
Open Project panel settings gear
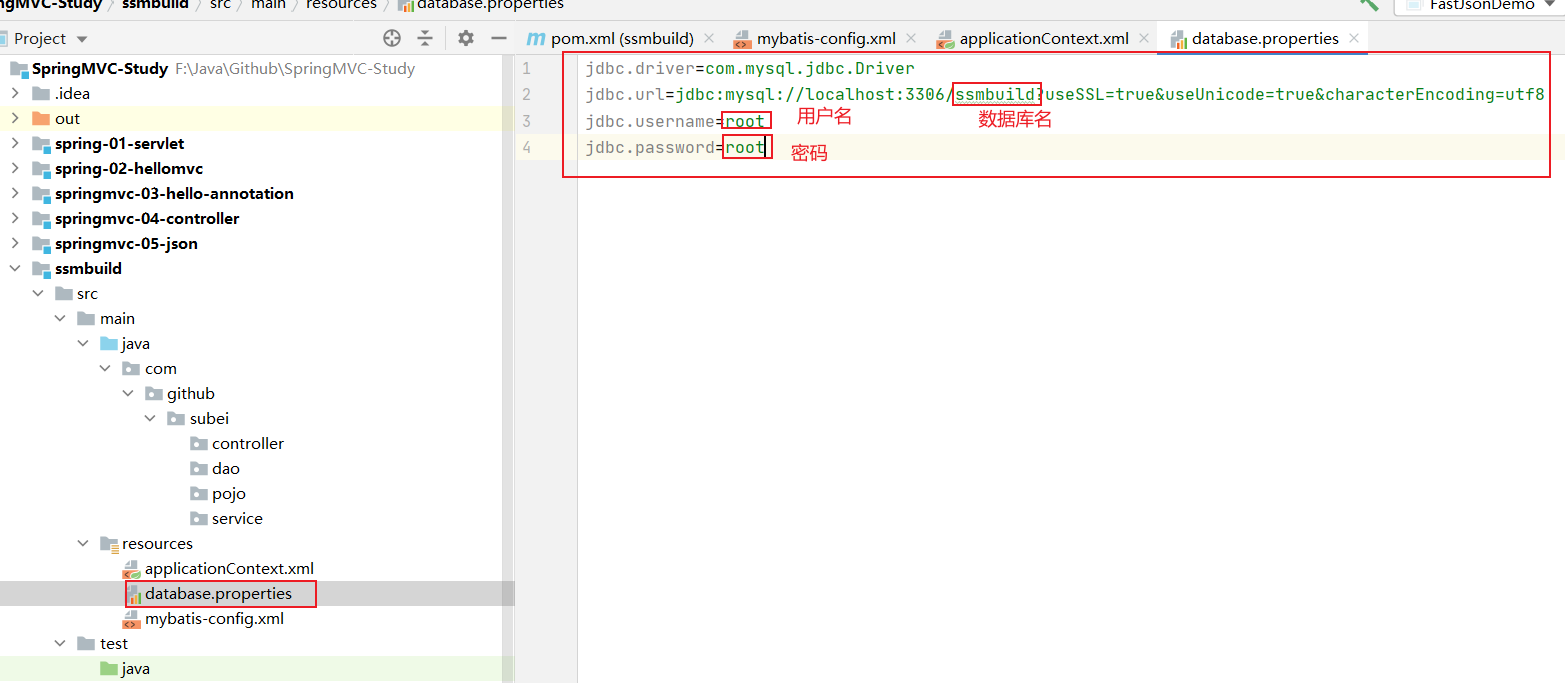pyautogui.click(x=466, y=38)
